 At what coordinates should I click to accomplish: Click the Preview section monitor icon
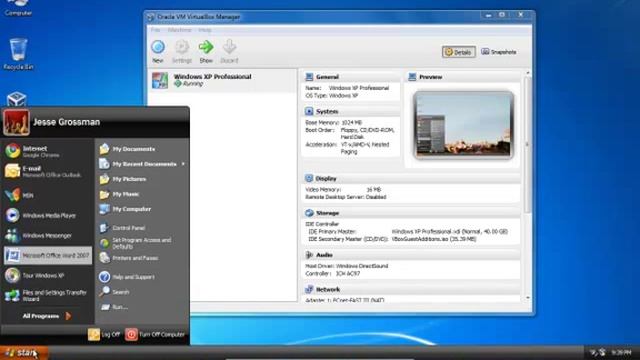tap(412, 77)
